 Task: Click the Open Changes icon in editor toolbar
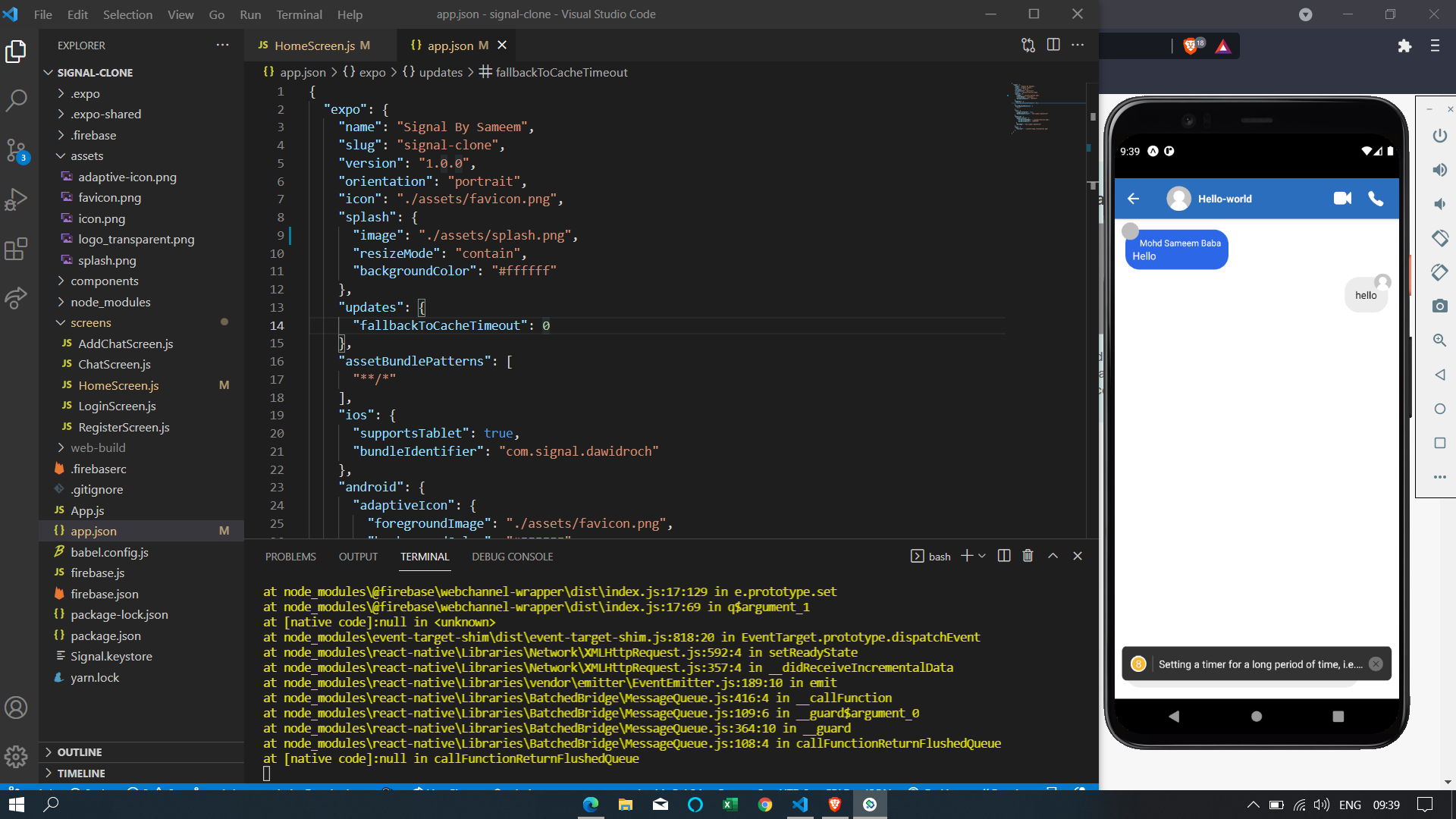tap(1028, 45)
